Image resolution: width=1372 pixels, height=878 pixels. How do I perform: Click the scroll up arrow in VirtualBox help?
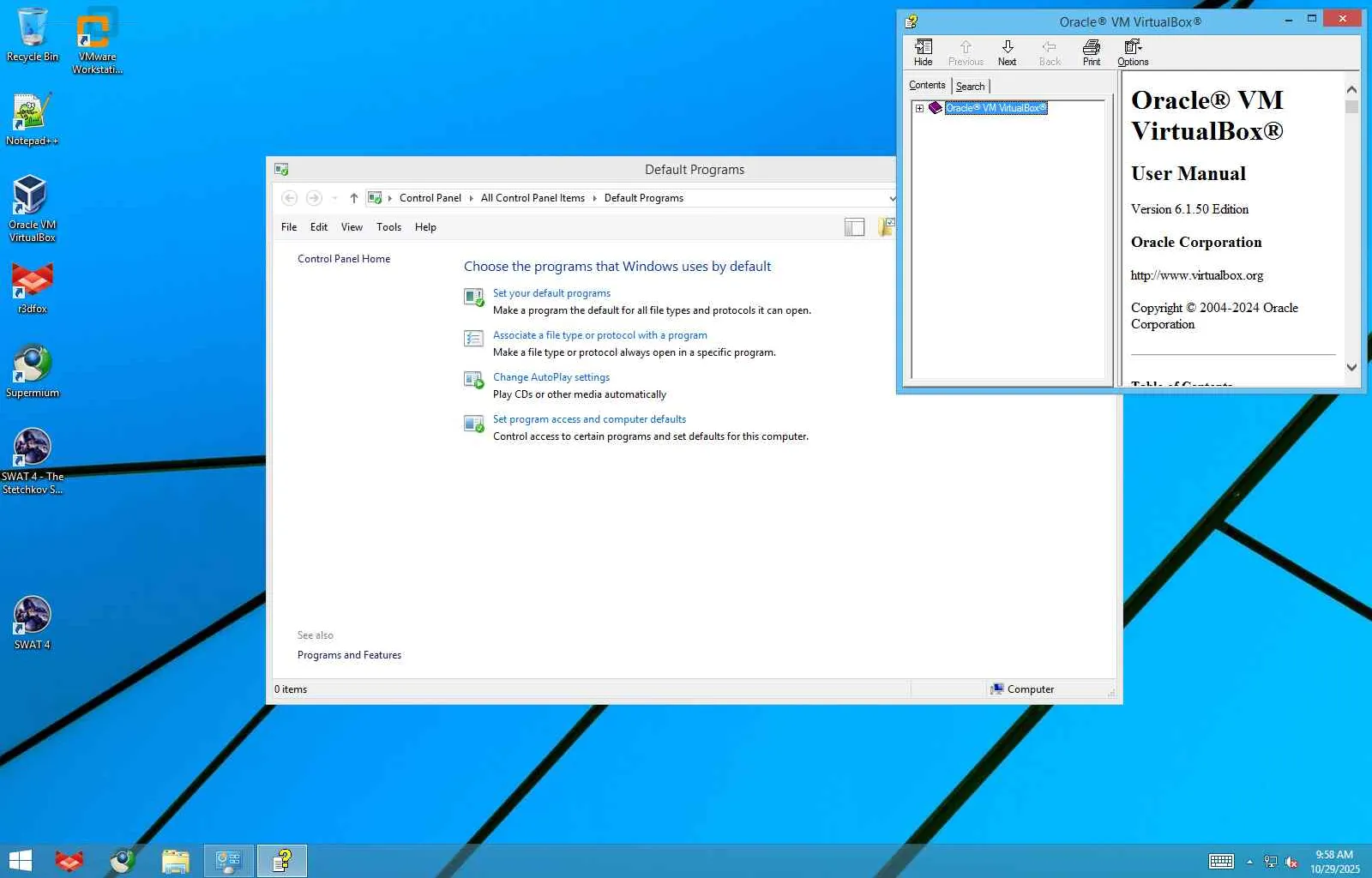click(1351, 89)
